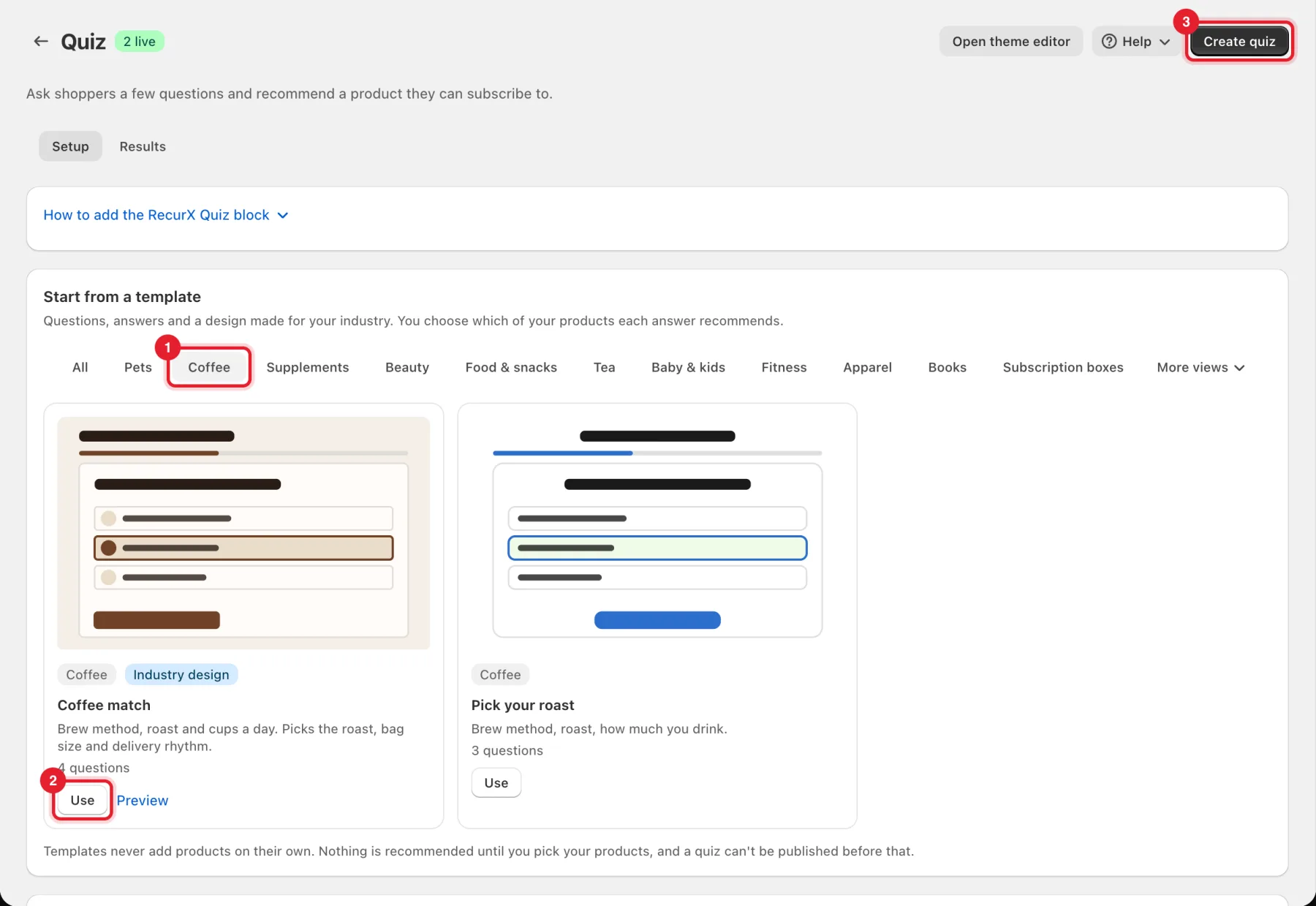Click the Coffee tag on Coffee match card
Viewport: 1316px width, 906px height.
pos(86,674)
